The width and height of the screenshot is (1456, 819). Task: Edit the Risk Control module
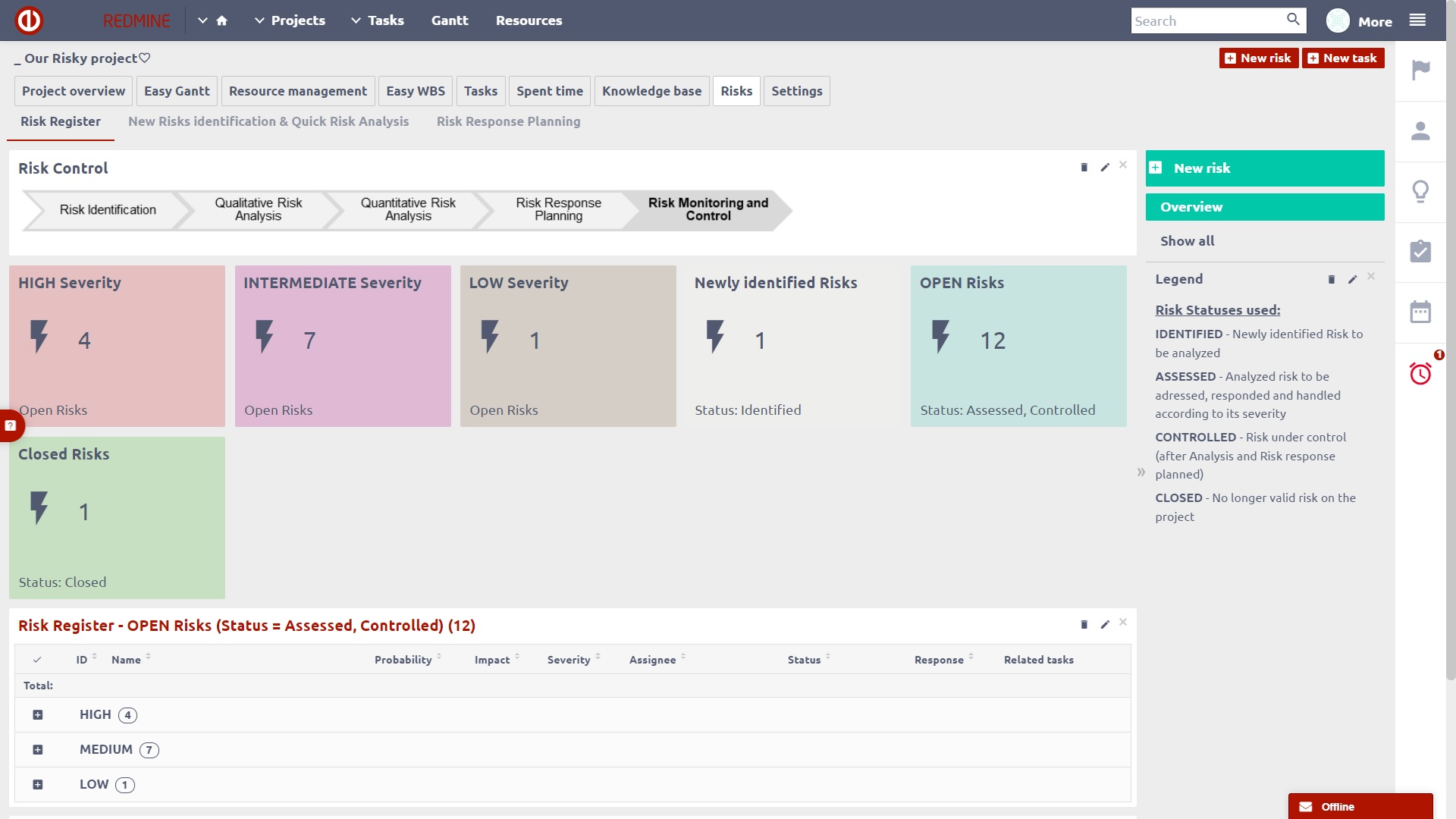[1105, 168]
